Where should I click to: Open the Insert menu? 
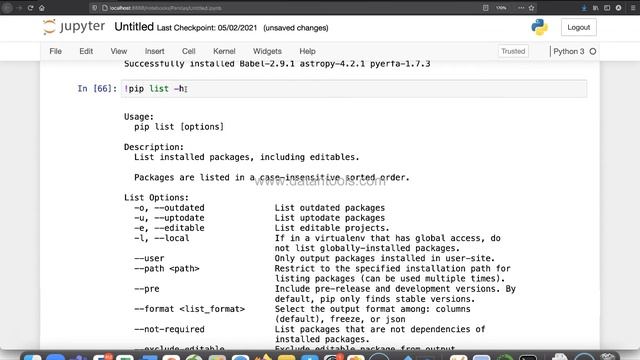tap(154, 51)
